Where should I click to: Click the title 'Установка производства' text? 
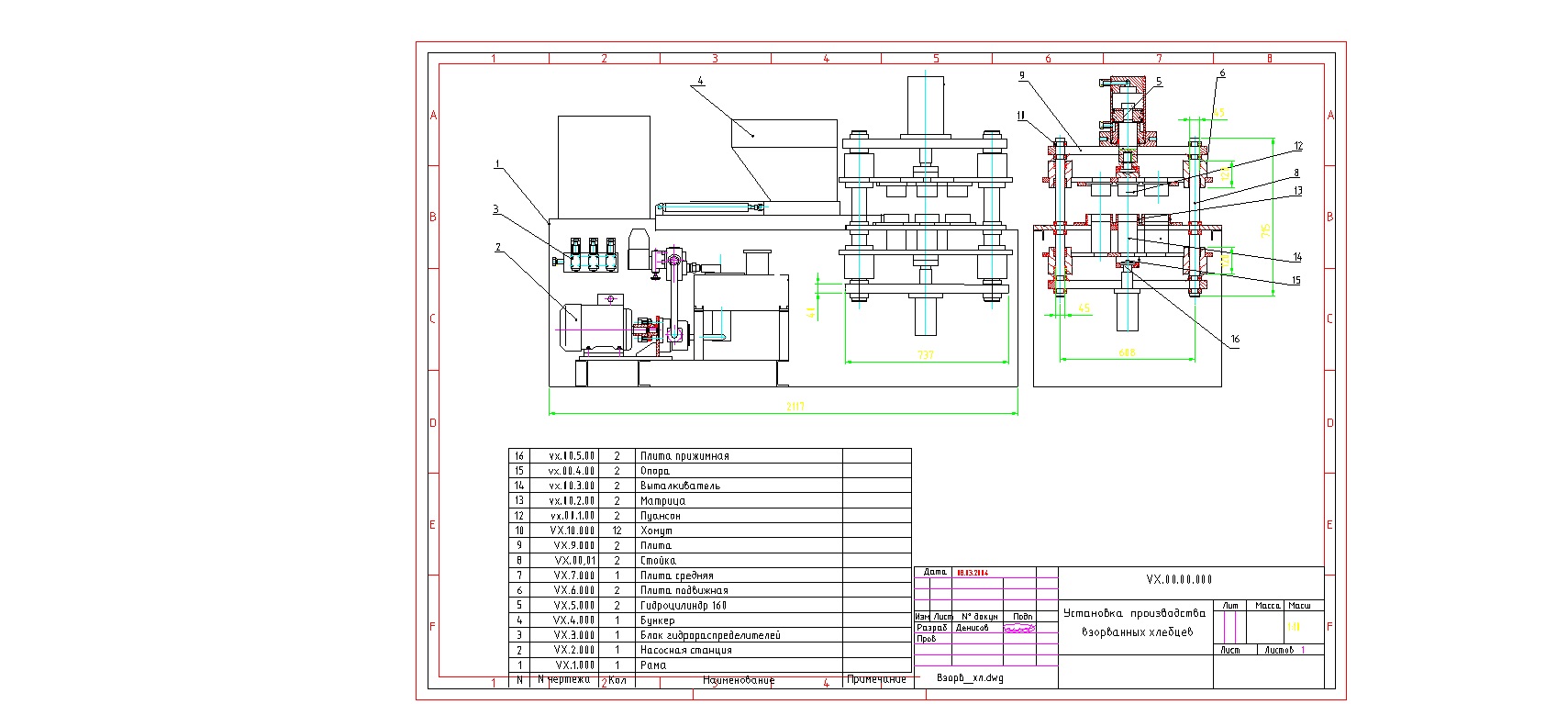click(1134, 613)
